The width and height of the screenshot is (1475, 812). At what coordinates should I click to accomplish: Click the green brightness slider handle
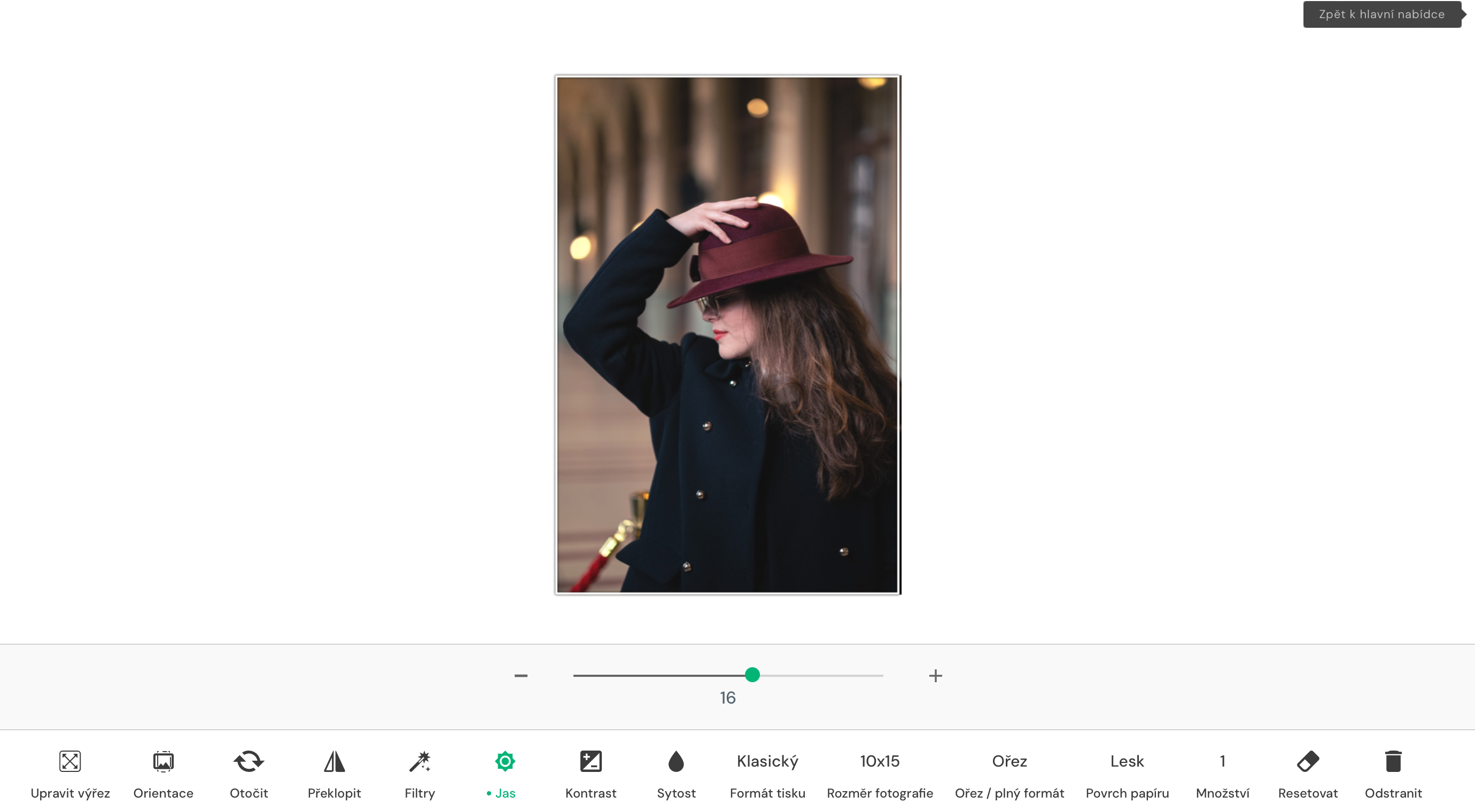752,675
